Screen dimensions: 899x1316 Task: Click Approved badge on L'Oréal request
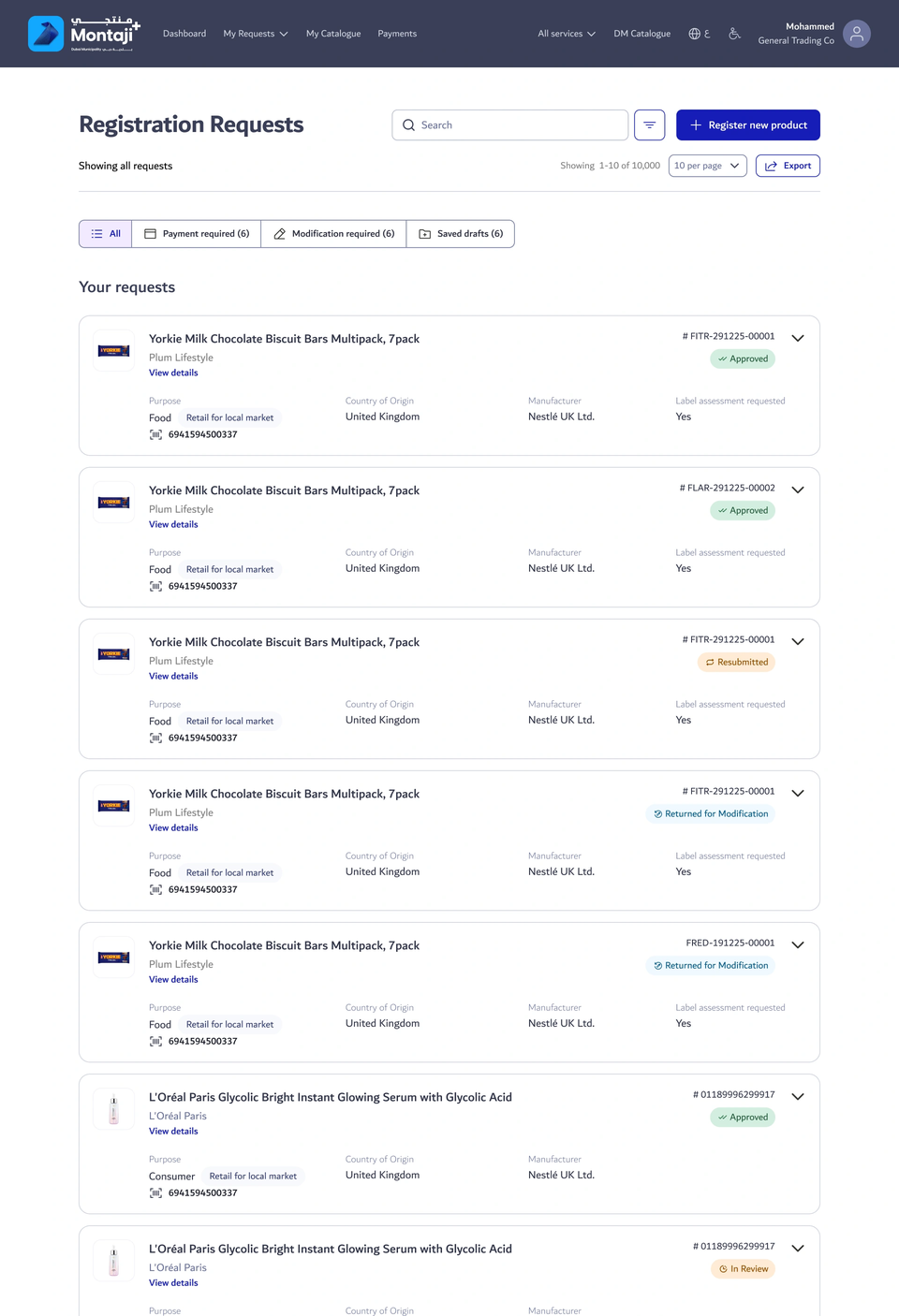click(x=743, y=1117)
